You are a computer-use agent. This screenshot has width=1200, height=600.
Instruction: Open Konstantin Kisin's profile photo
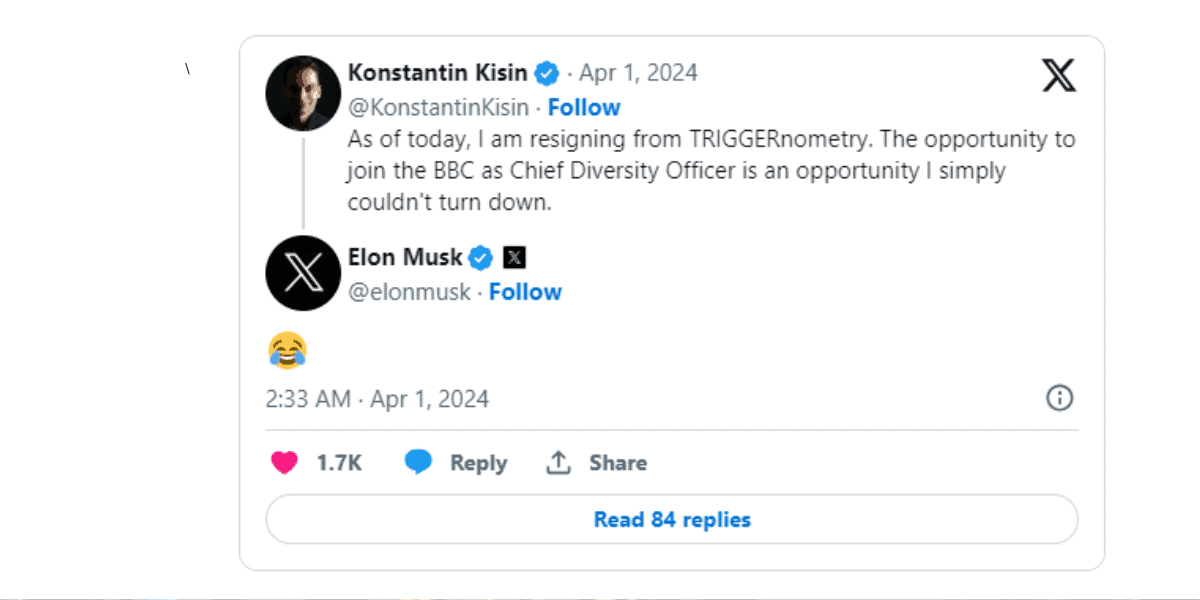[x=303, y=93]
